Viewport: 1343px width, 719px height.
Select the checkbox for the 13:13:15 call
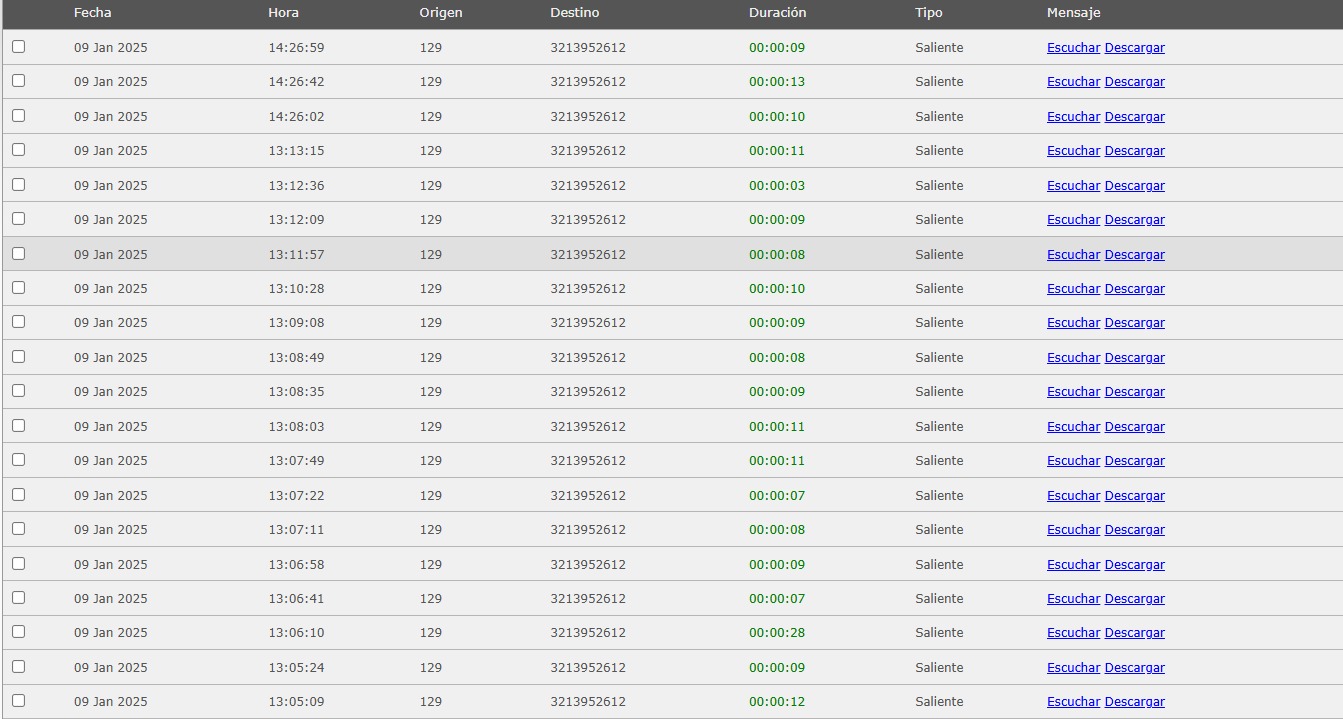coord(18,150)
